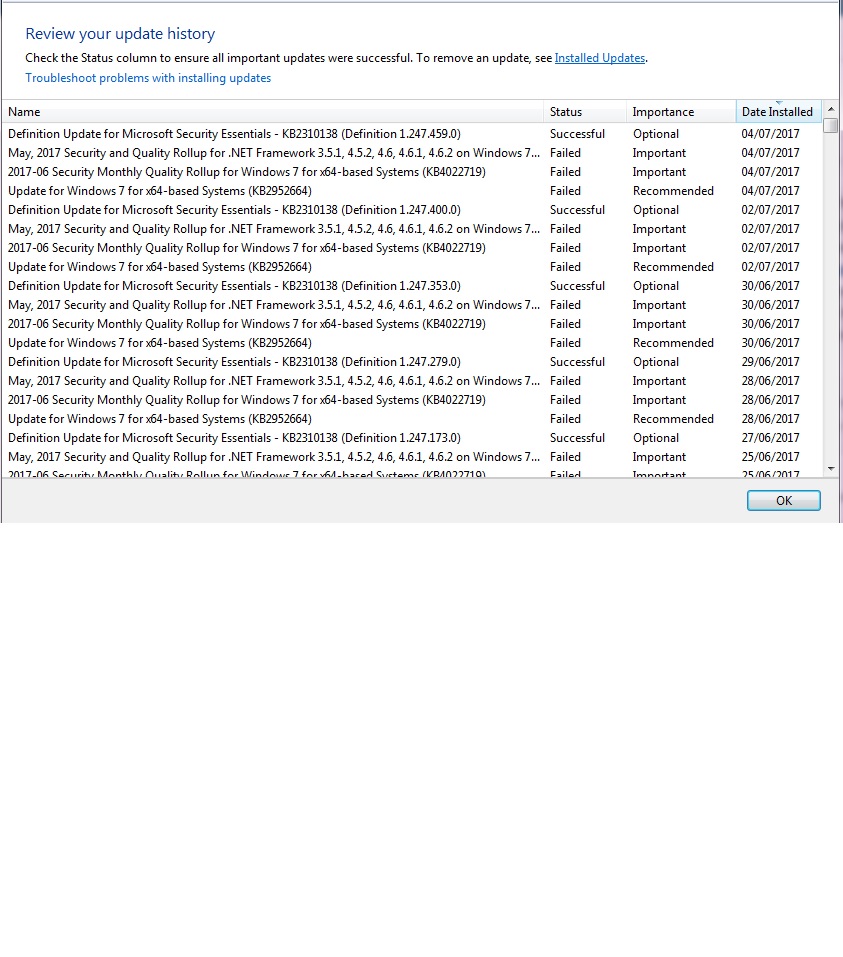The image size is (843, 957).
Task: Select Definition 1.247.459.0 update row
Action: pos(412,134)
